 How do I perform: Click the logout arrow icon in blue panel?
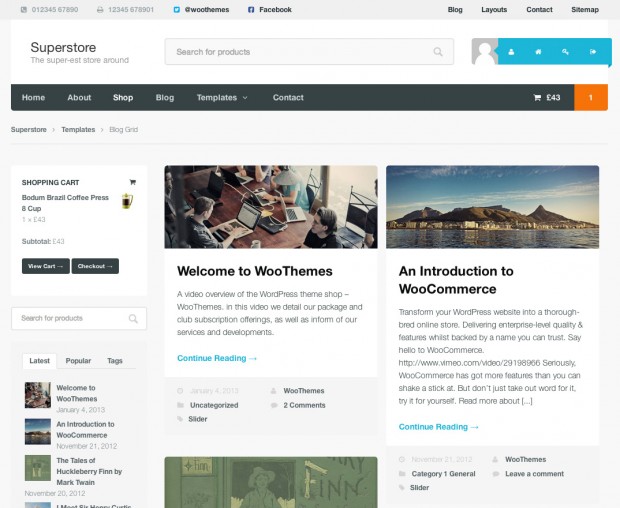tap(593, 52)
